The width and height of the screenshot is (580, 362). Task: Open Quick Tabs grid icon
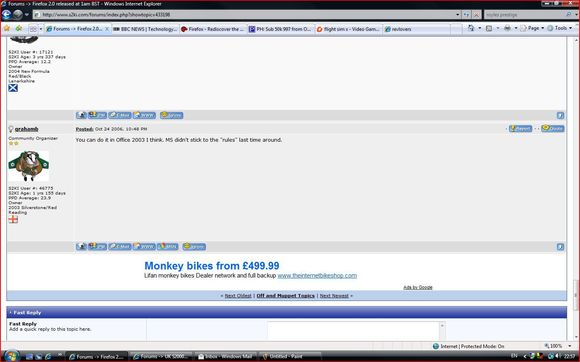tap(33, 29)
